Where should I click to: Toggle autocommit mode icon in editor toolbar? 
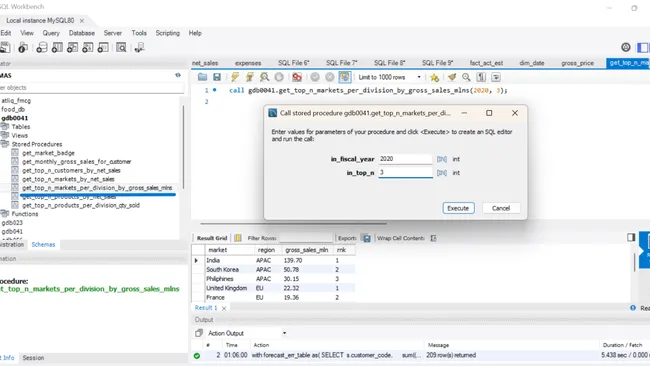point(344,77)
